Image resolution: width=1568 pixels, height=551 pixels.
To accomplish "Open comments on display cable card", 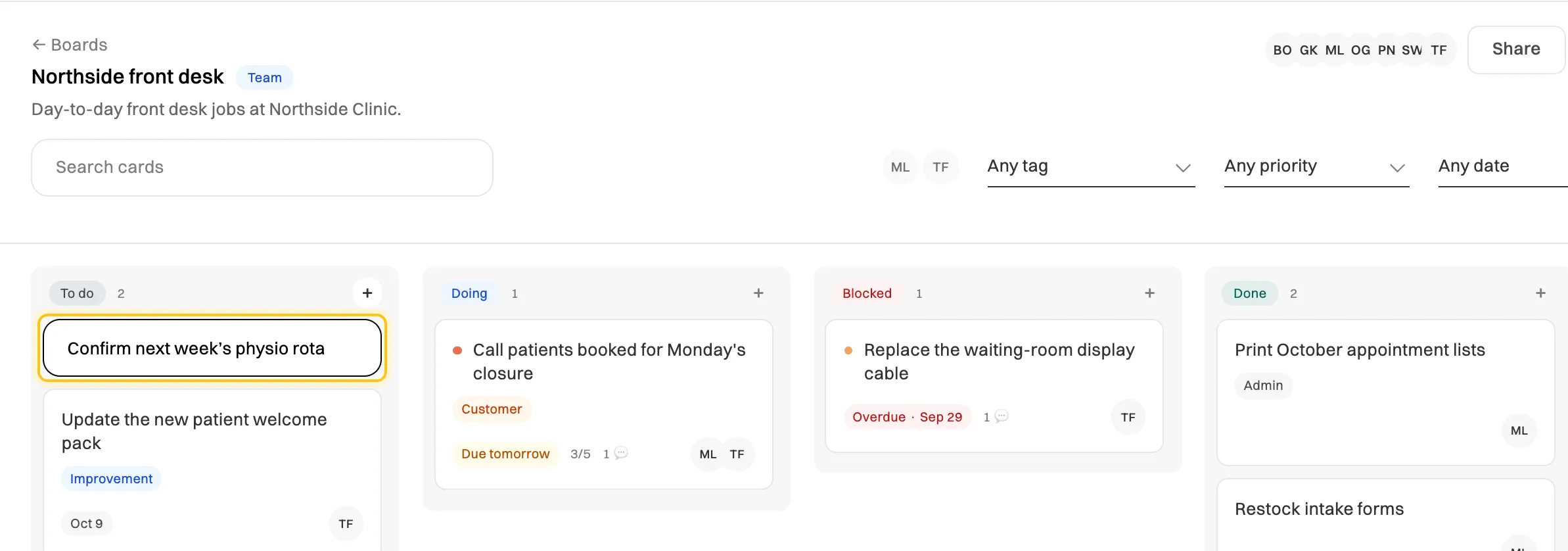I will point(996,417).
